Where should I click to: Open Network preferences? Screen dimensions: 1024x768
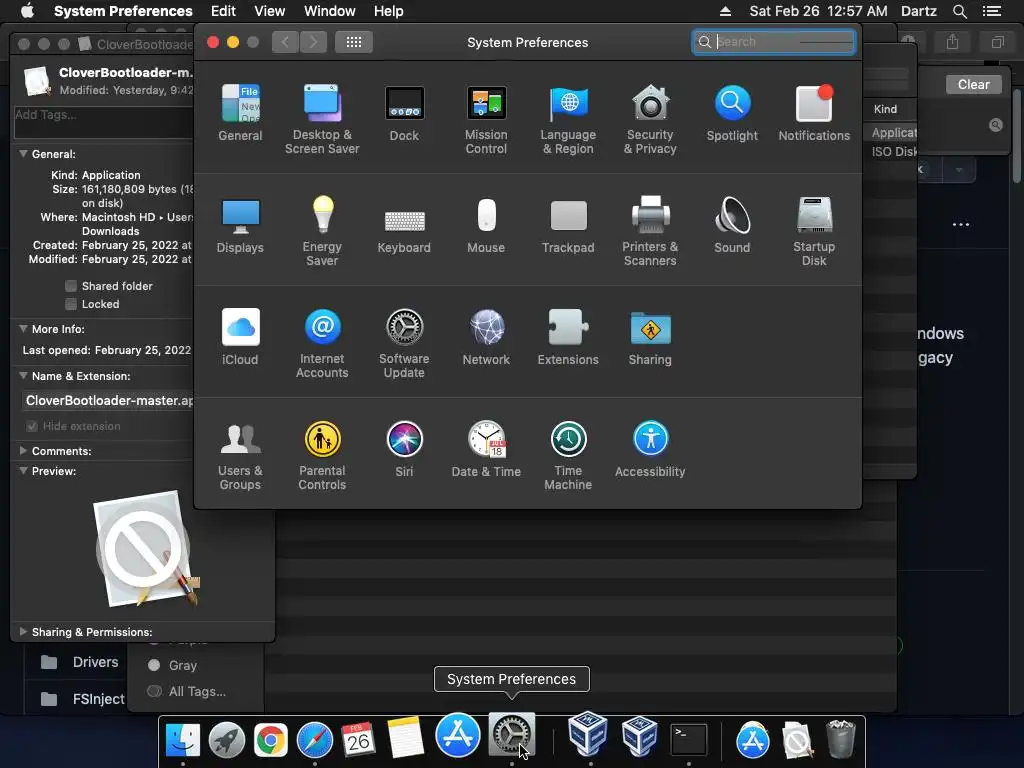[x=486, y=336]
